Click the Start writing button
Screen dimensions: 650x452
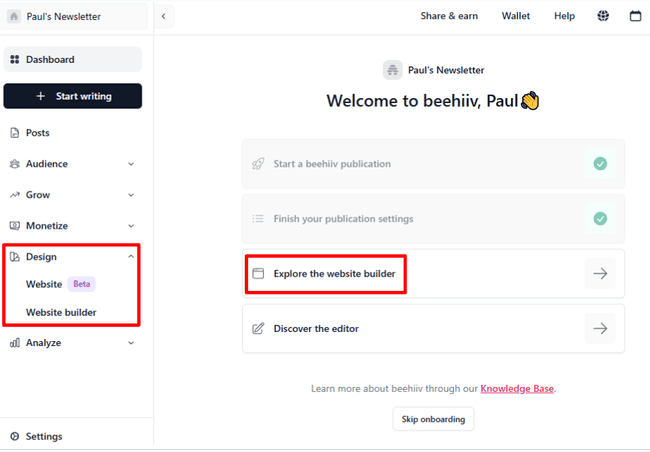click(x=73, y=96)
